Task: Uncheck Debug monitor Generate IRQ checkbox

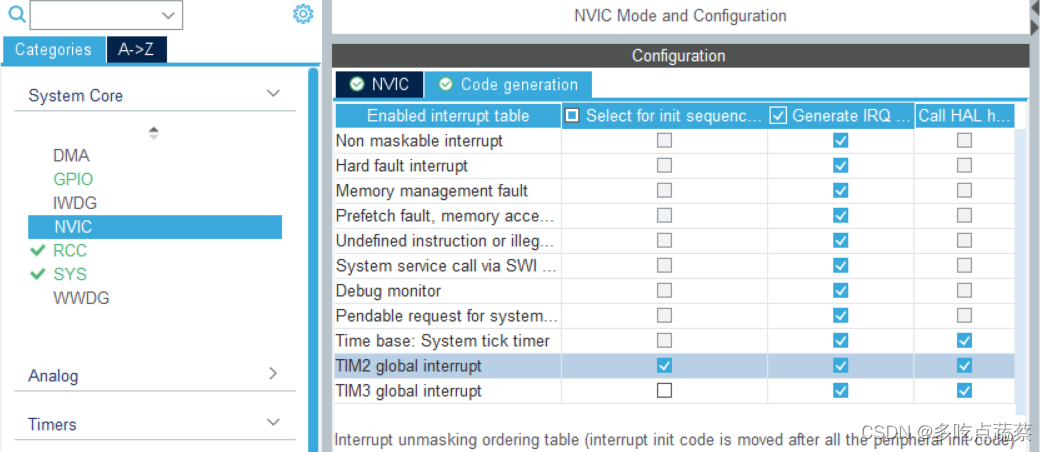Action: 841,291
